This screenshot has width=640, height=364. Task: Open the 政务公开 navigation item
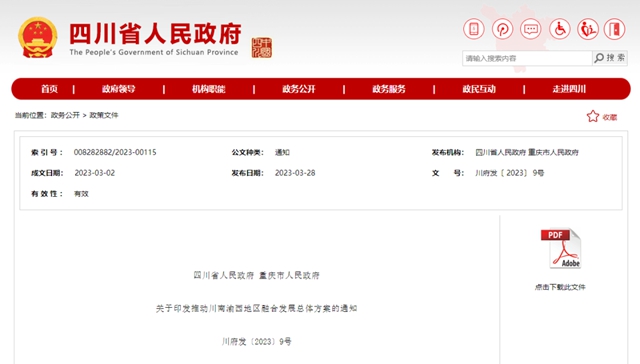pyautogui.click(x=299, y=89)
